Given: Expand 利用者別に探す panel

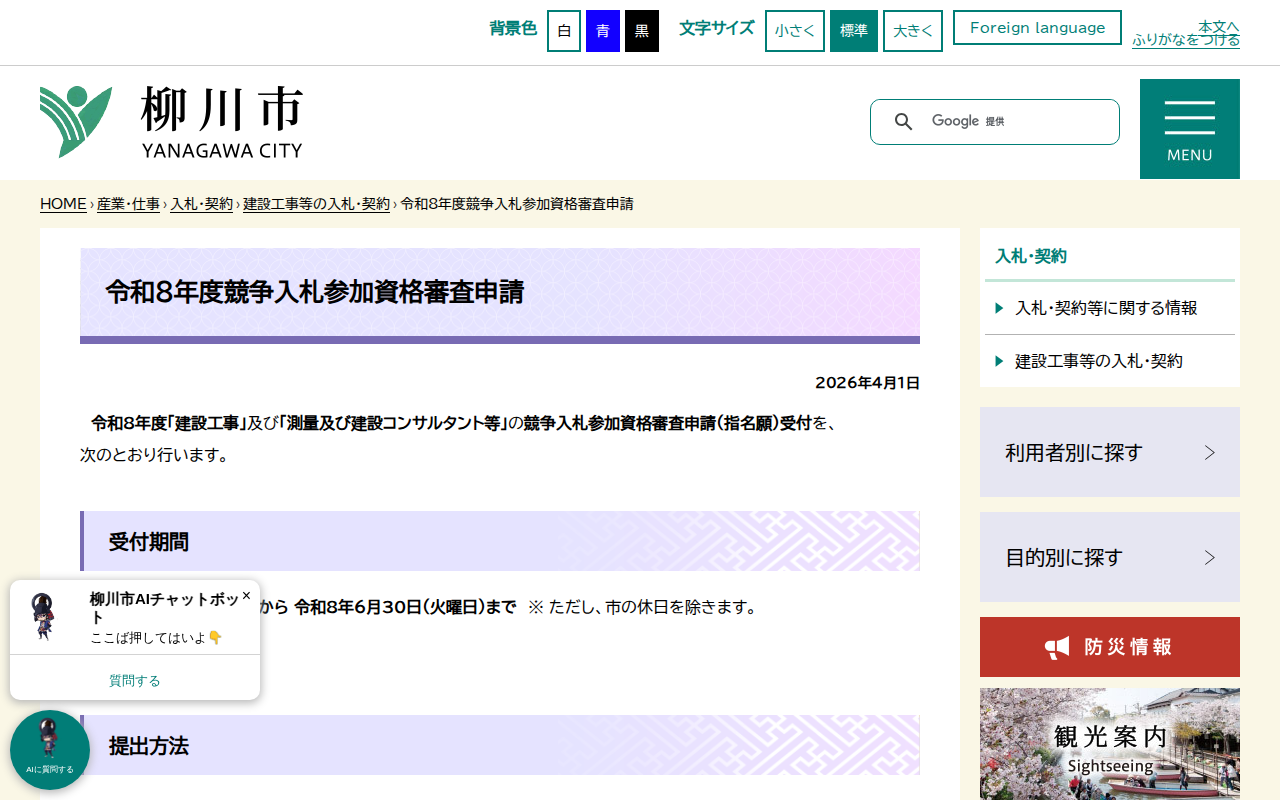Looking at the screenshot, I should pos(1110,452).
